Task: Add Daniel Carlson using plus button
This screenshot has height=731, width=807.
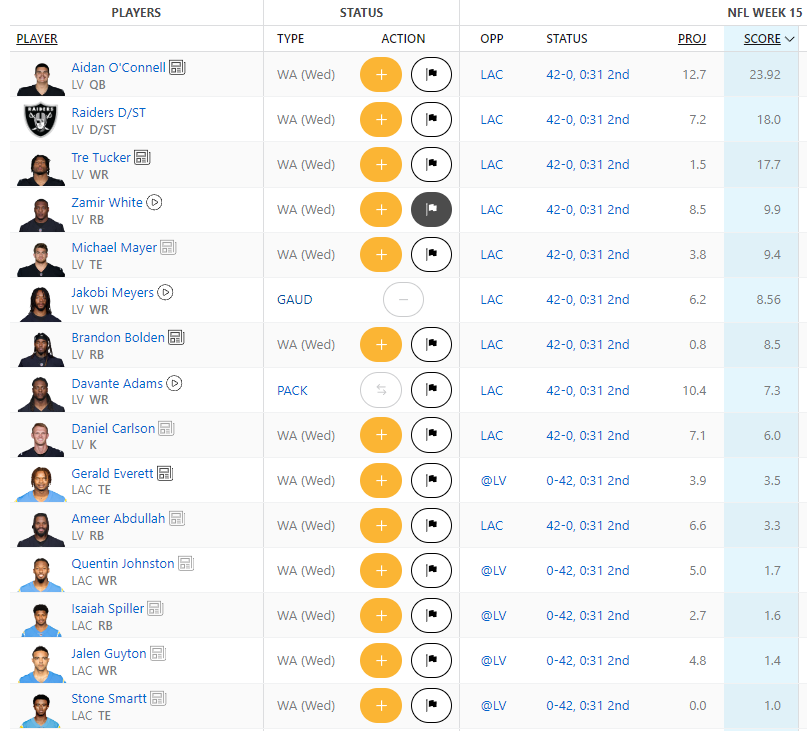Action: coord(381,435)
